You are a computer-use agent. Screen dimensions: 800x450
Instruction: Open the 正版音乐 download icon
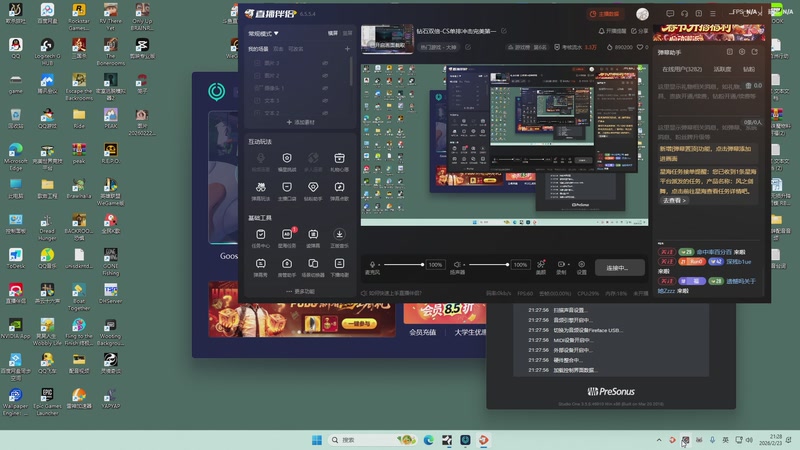pyautogui.click(x=339, y=234)
